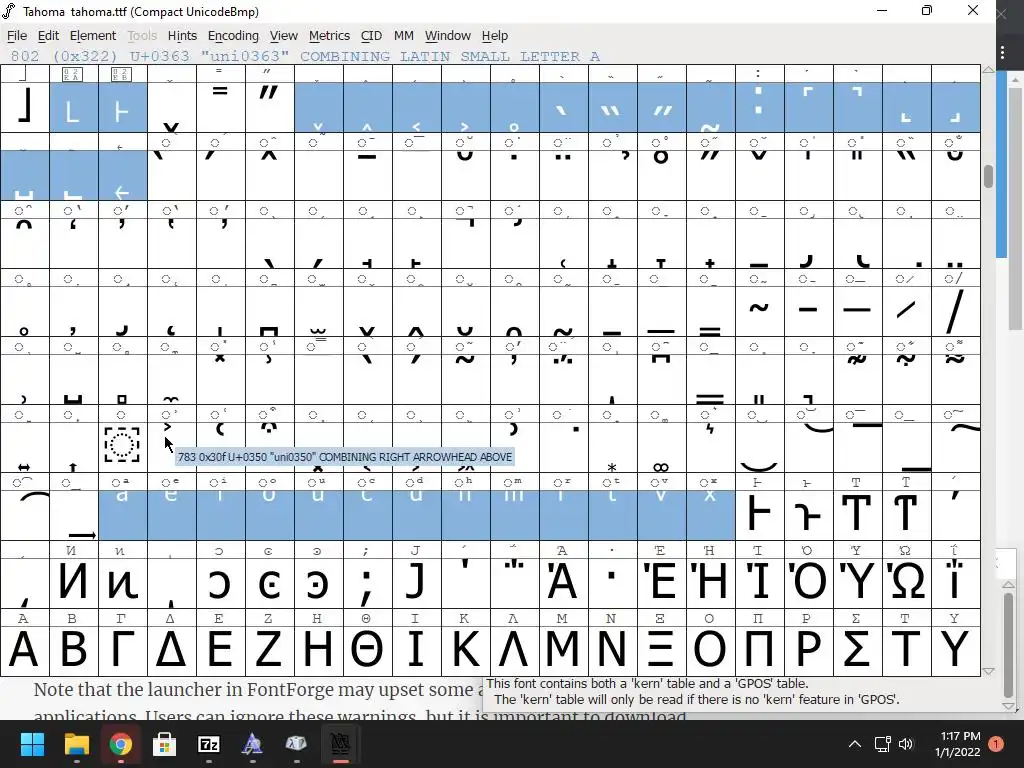Select the asterisk below combining glyph cell

tap(613, 445)
